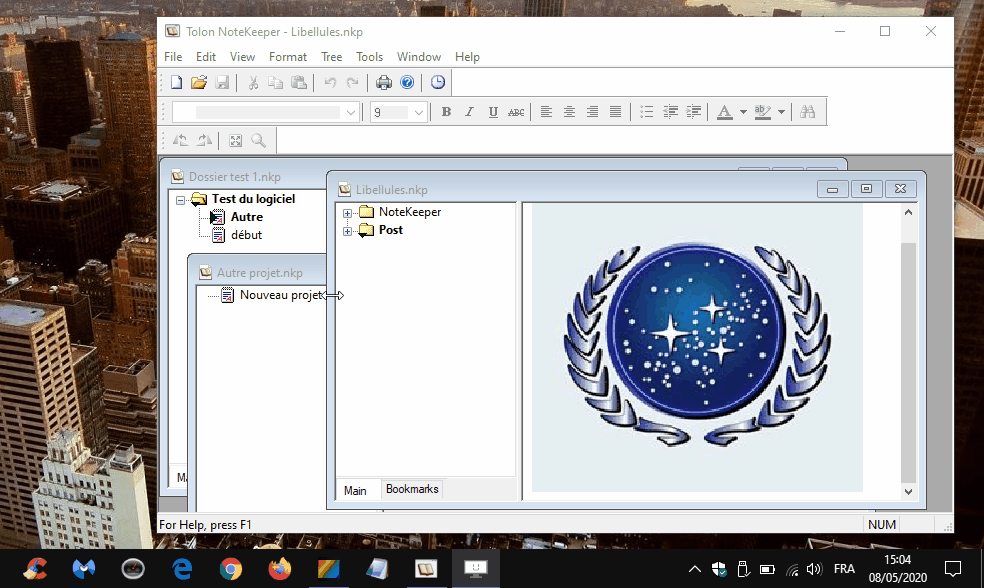This screenshot has height=588, width=984.
Task: Click scrollbar down arrow in note pane
Action: pos(908,492)
